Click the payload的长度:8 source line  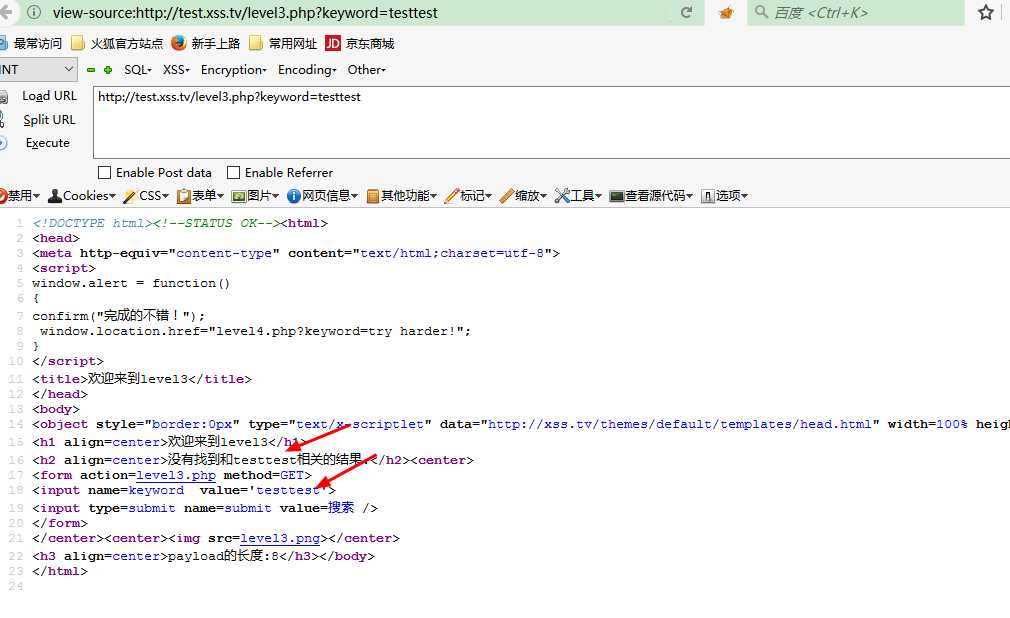[204, 555]
